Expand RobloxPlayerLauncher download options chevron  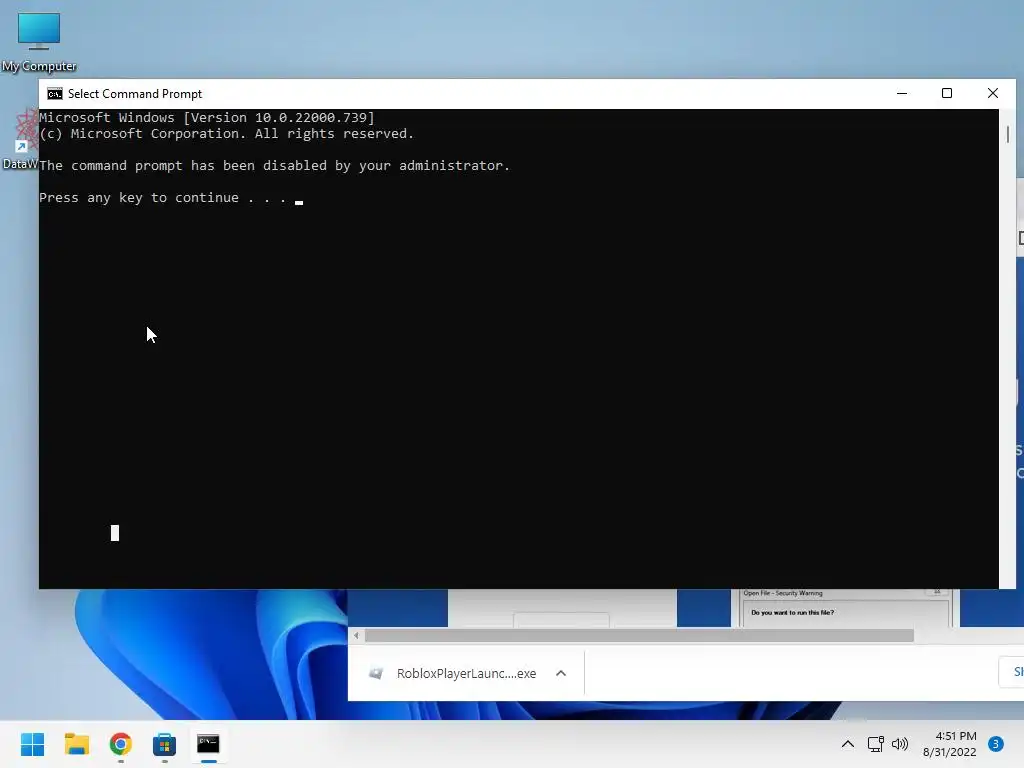coord(561,673)
